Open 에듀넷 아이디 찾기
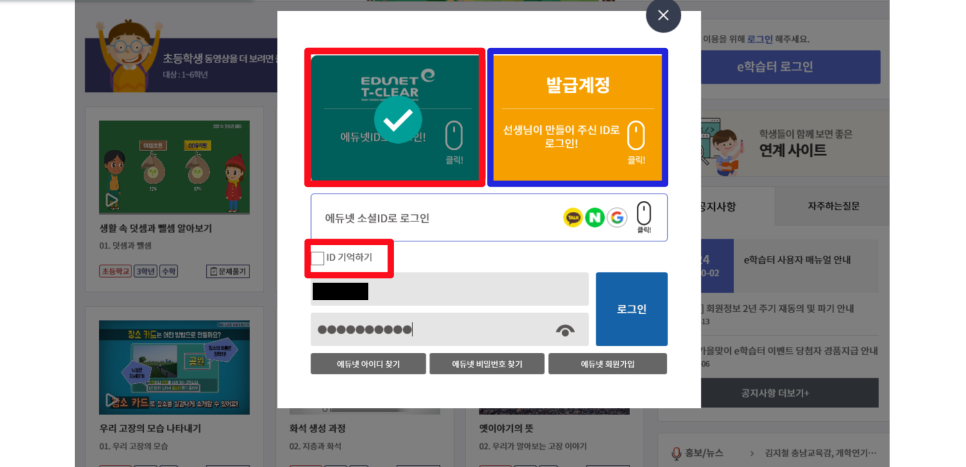Screen dimensions: 966x467 tap(368, 364)
